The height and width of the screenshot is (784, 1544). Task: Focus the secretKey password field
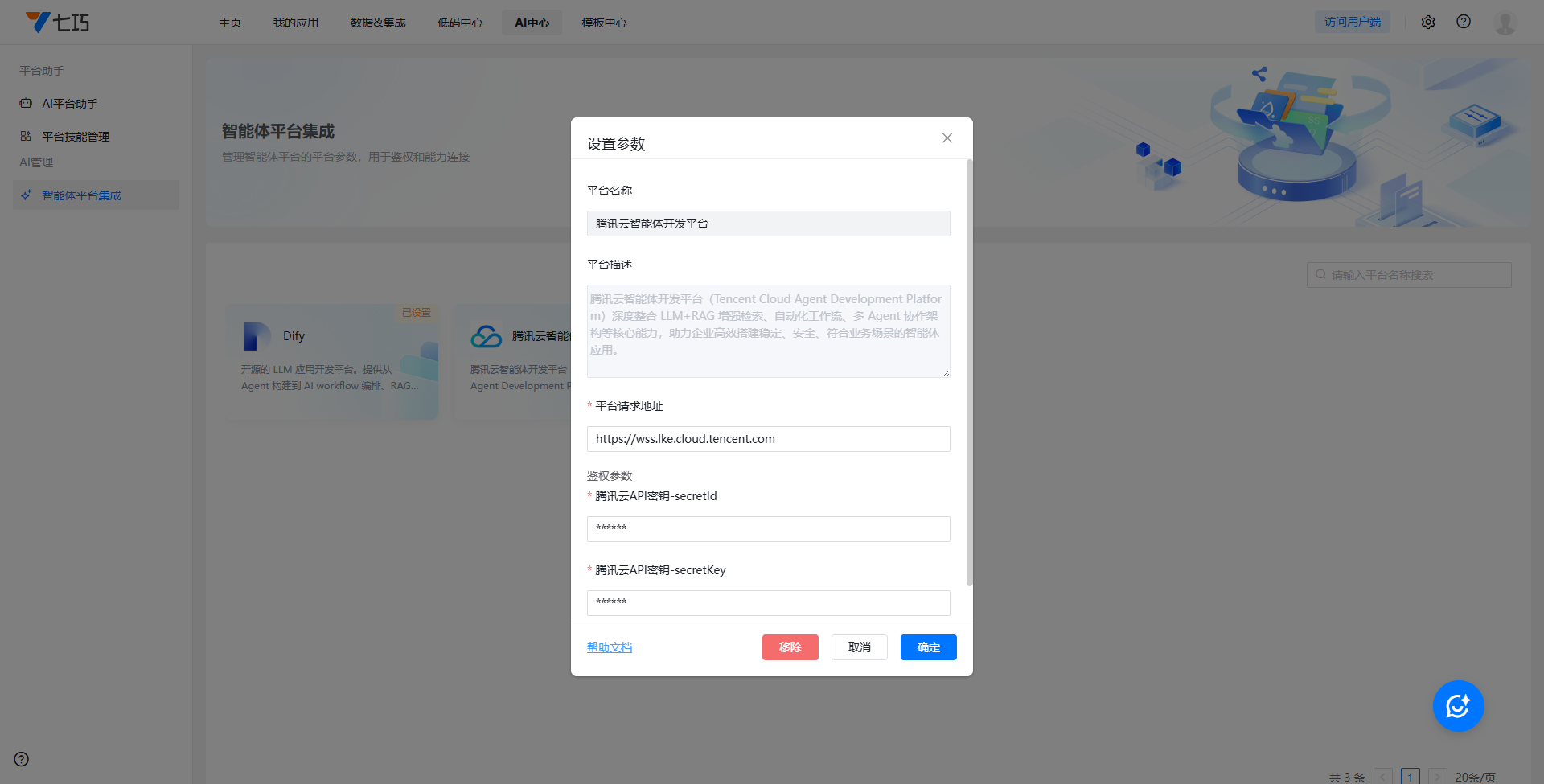point(768,602)
